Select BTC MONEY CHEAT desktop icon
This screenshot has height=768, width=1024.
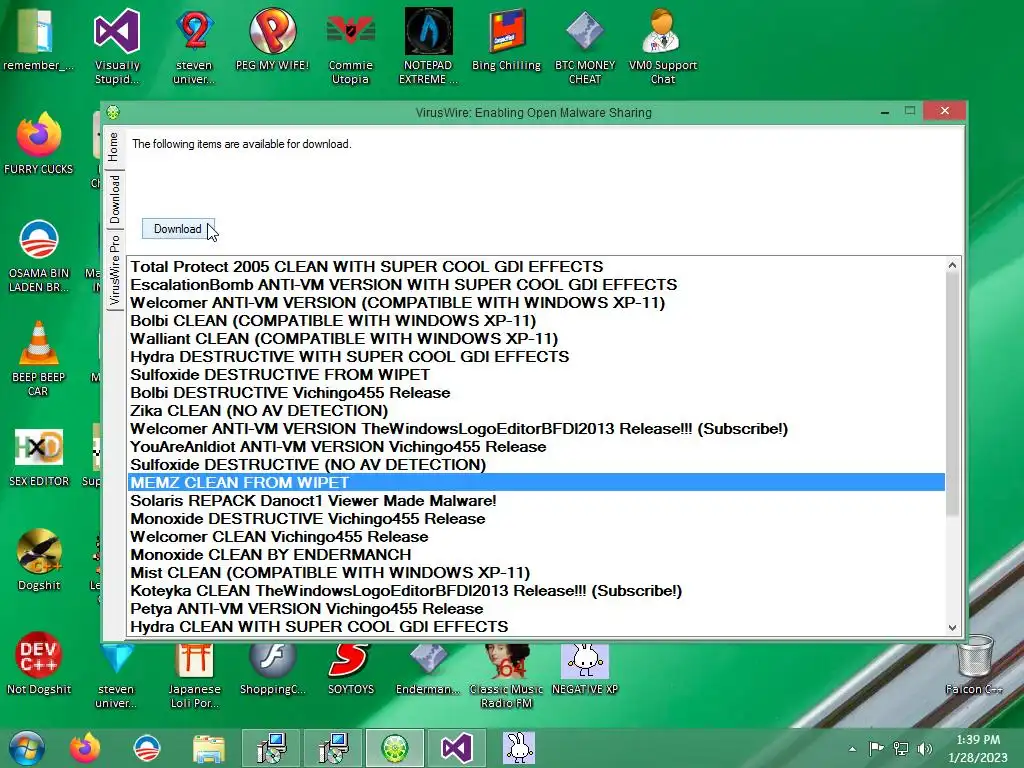(584, 46)
